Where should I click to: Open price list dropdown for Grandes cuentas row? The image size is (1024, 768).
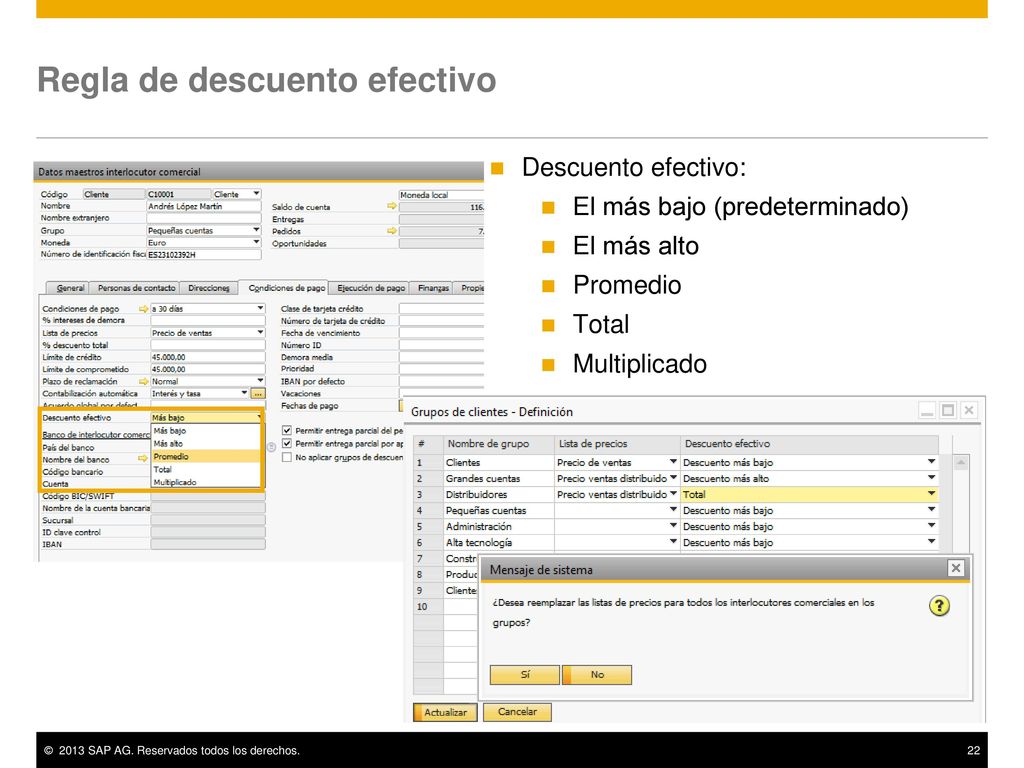coord(673,478)
